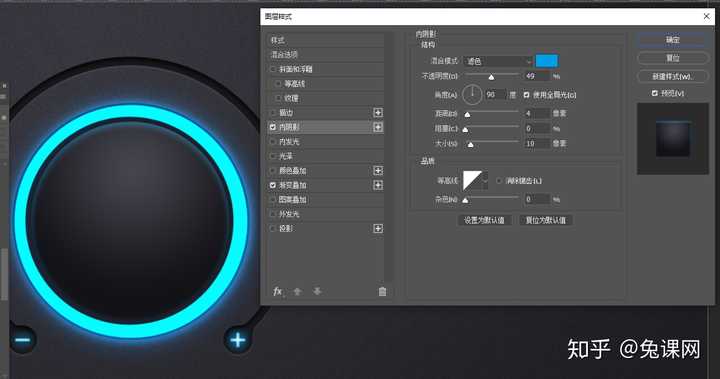Image resolution: width=720 pixels, height=379 pixels.
Task: Click plus icon on Drop Shadow (投影) row
Action: click(x=377, y=229)
